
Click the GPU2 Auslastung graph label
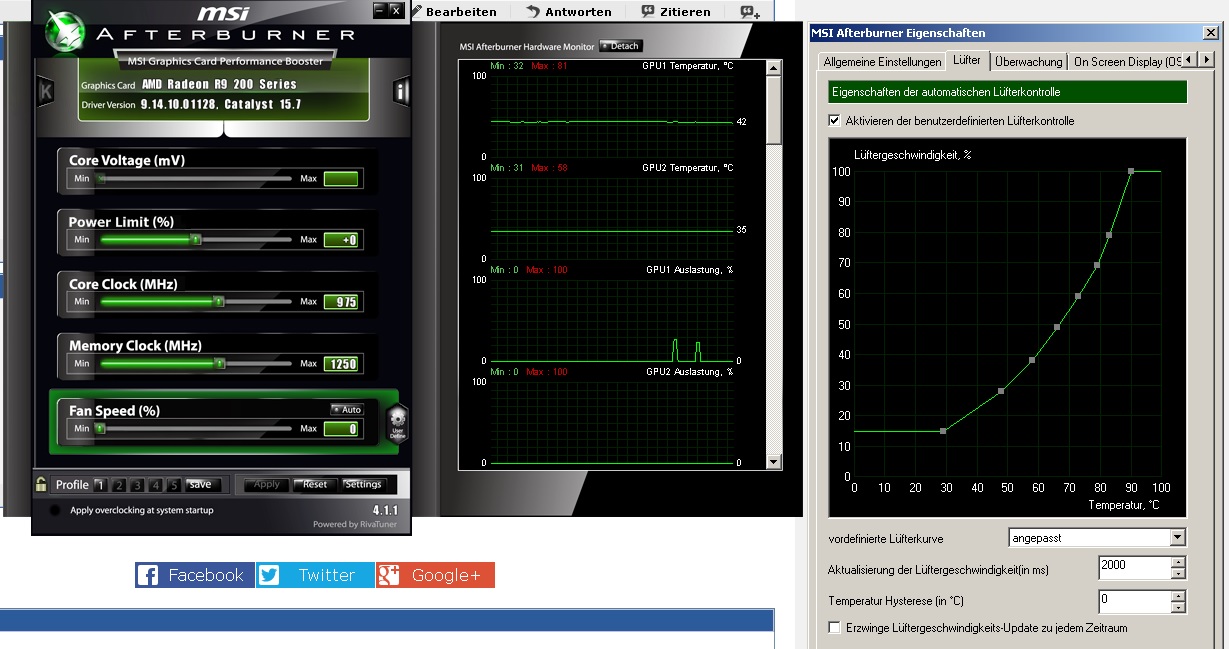pos(690,372)
